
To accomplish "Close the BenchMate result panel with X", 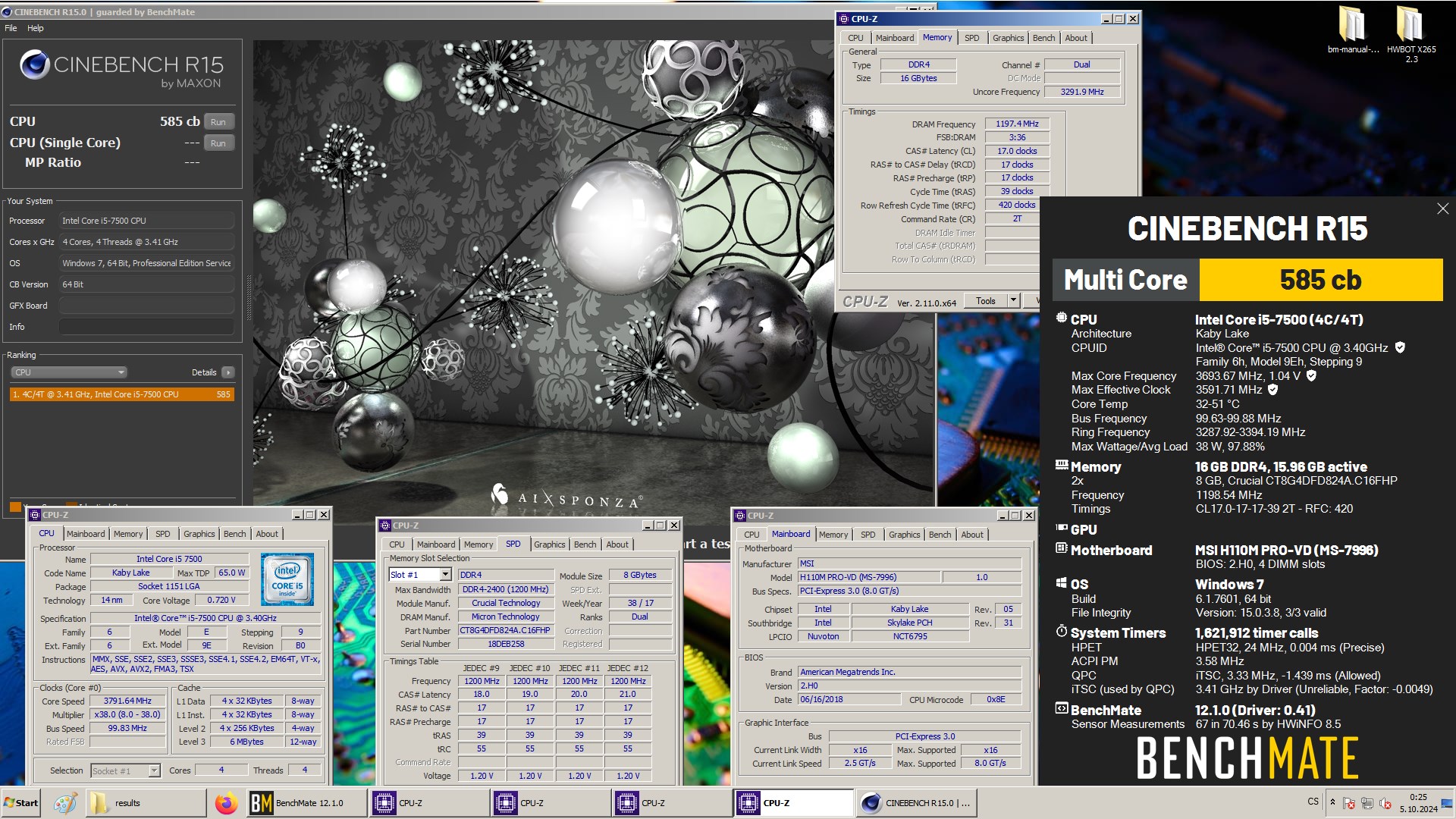I will [x=1442, y=209].
